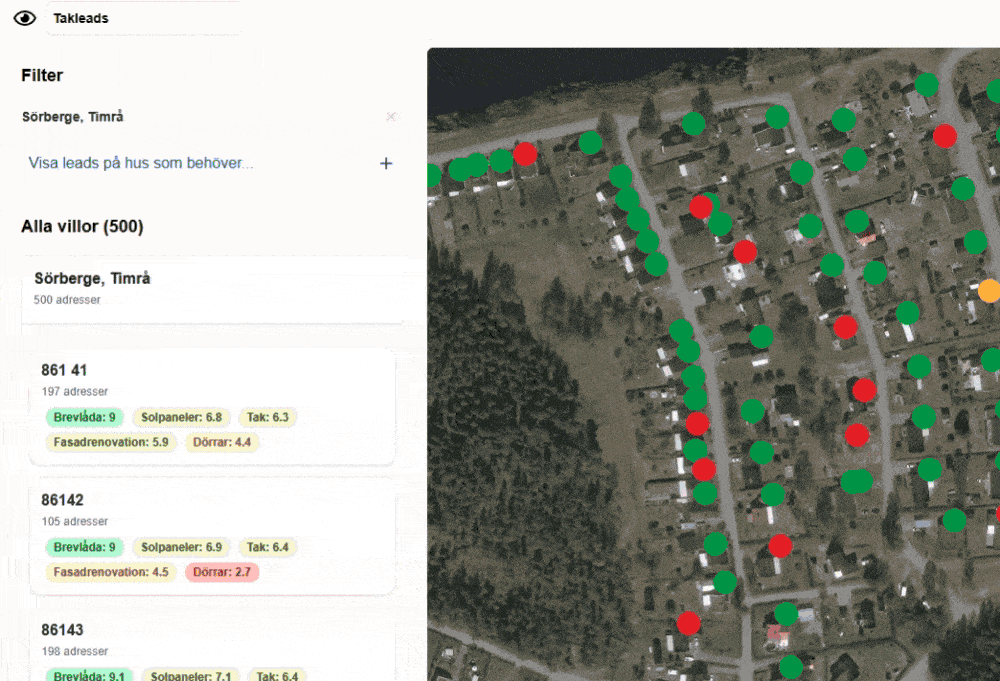Viewport: 1000px width, 681px height.
Task: Click the '198 adresser' count text
Action: pos(75,652)
